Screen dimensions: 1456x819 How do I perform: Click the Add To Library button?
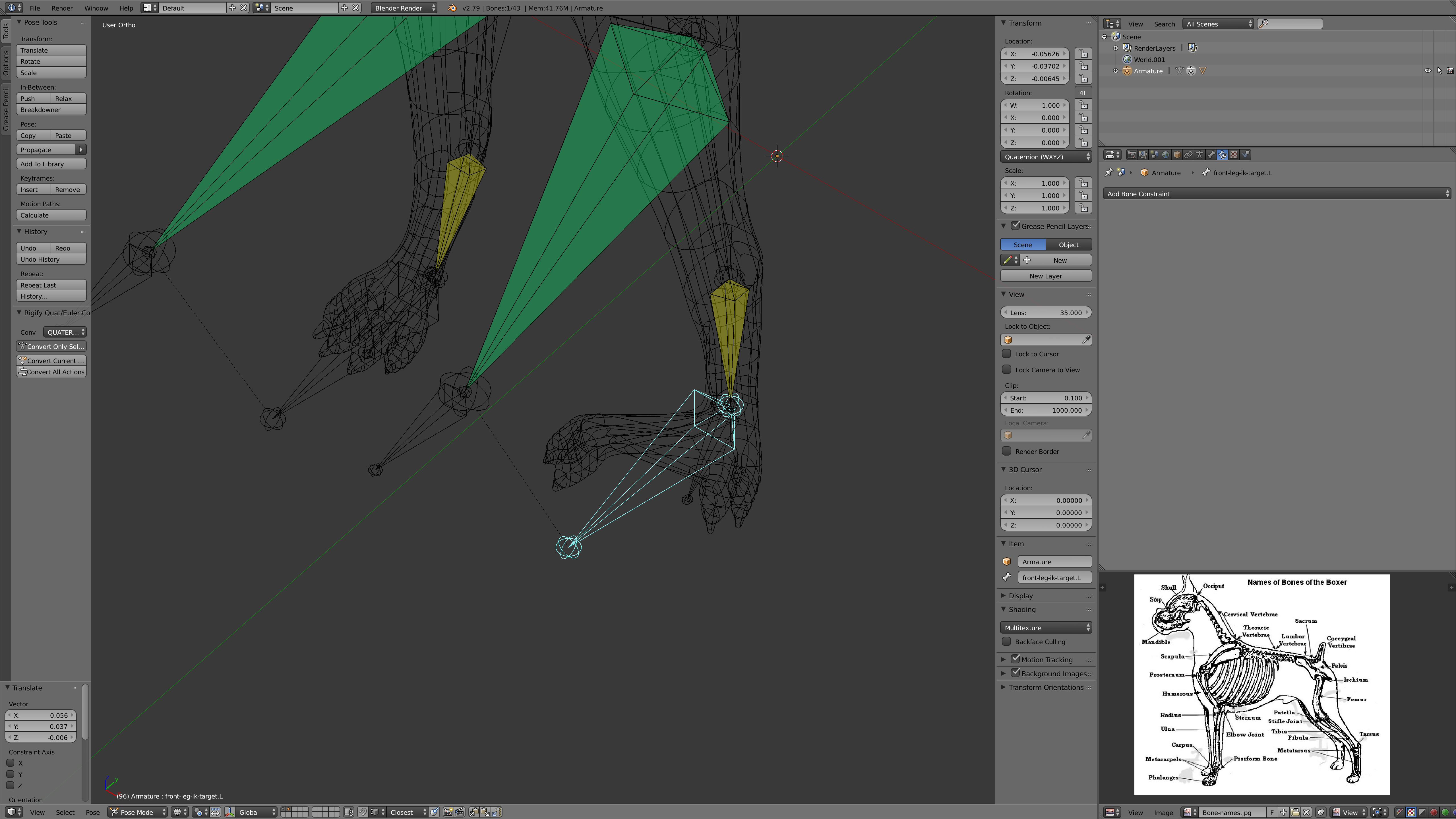[51, 164]
